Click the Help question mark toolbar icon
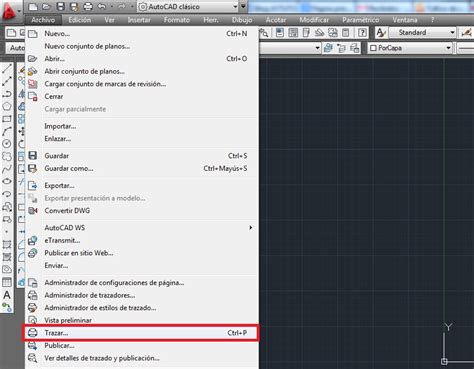Screen dimensions: 474x369 click(362, 33)
